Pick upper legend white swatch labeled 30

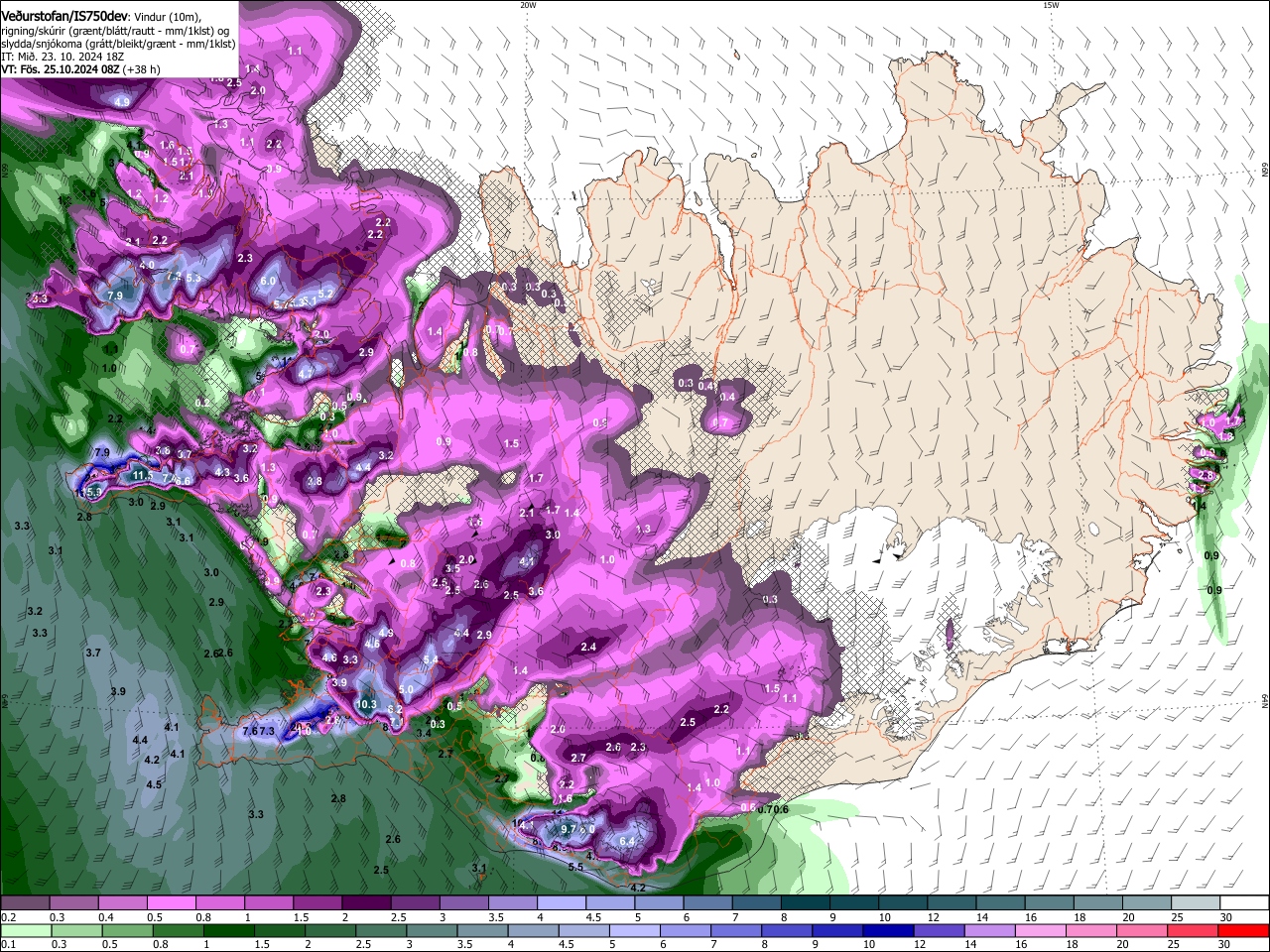point(1245,903)
